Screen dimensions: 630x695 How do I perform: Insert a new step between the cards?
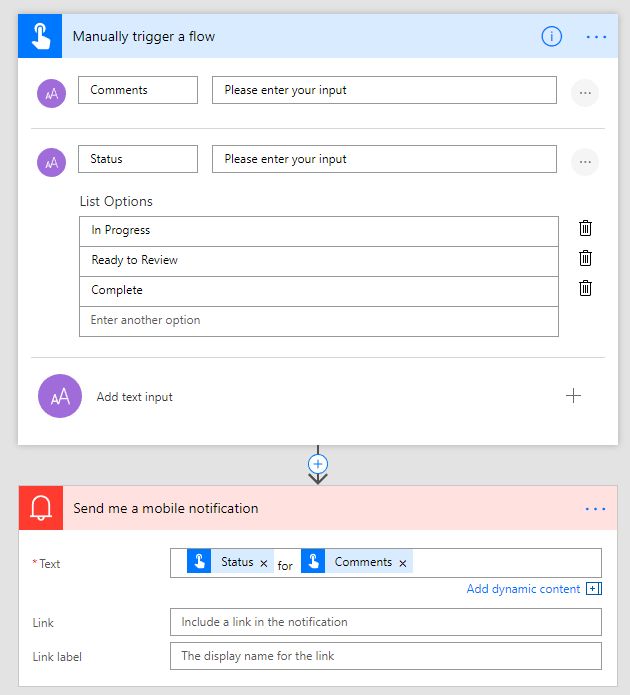[318, 464]
